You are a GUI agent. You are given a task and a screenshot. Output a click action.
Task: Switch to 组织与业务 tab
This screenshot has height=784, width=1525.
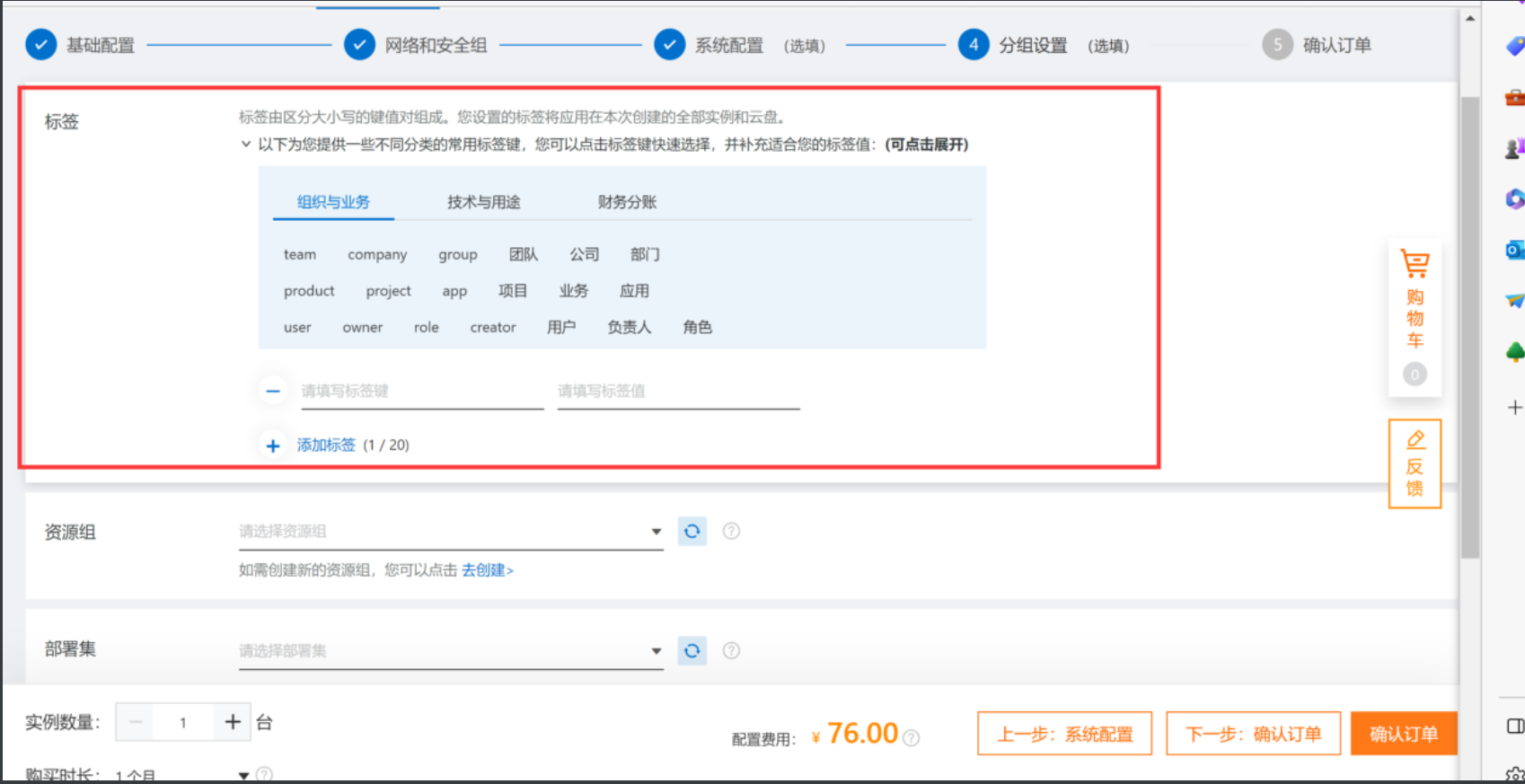tap(333, 202)
